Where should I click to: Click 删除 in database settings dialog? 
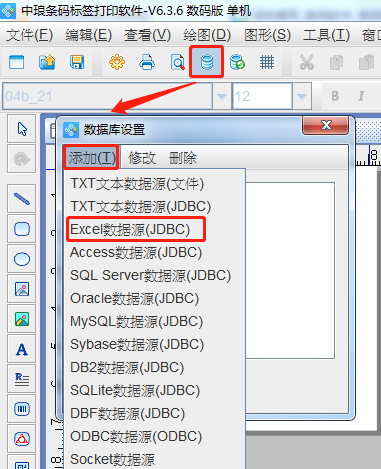tap(183, 158)
